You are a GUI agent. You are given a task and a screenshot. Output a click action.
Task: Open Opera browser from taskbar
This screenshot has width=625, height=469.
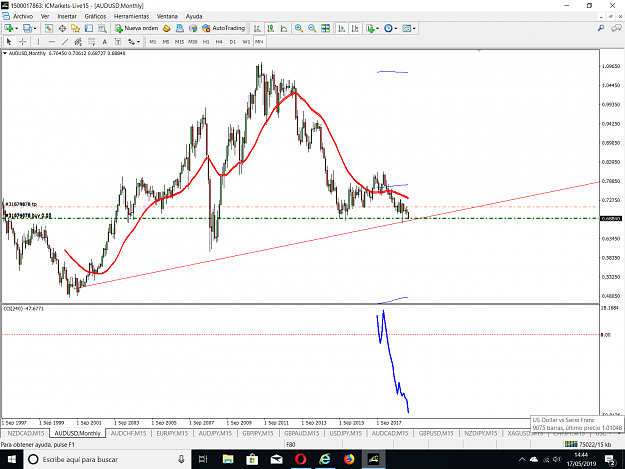[301, 459]
